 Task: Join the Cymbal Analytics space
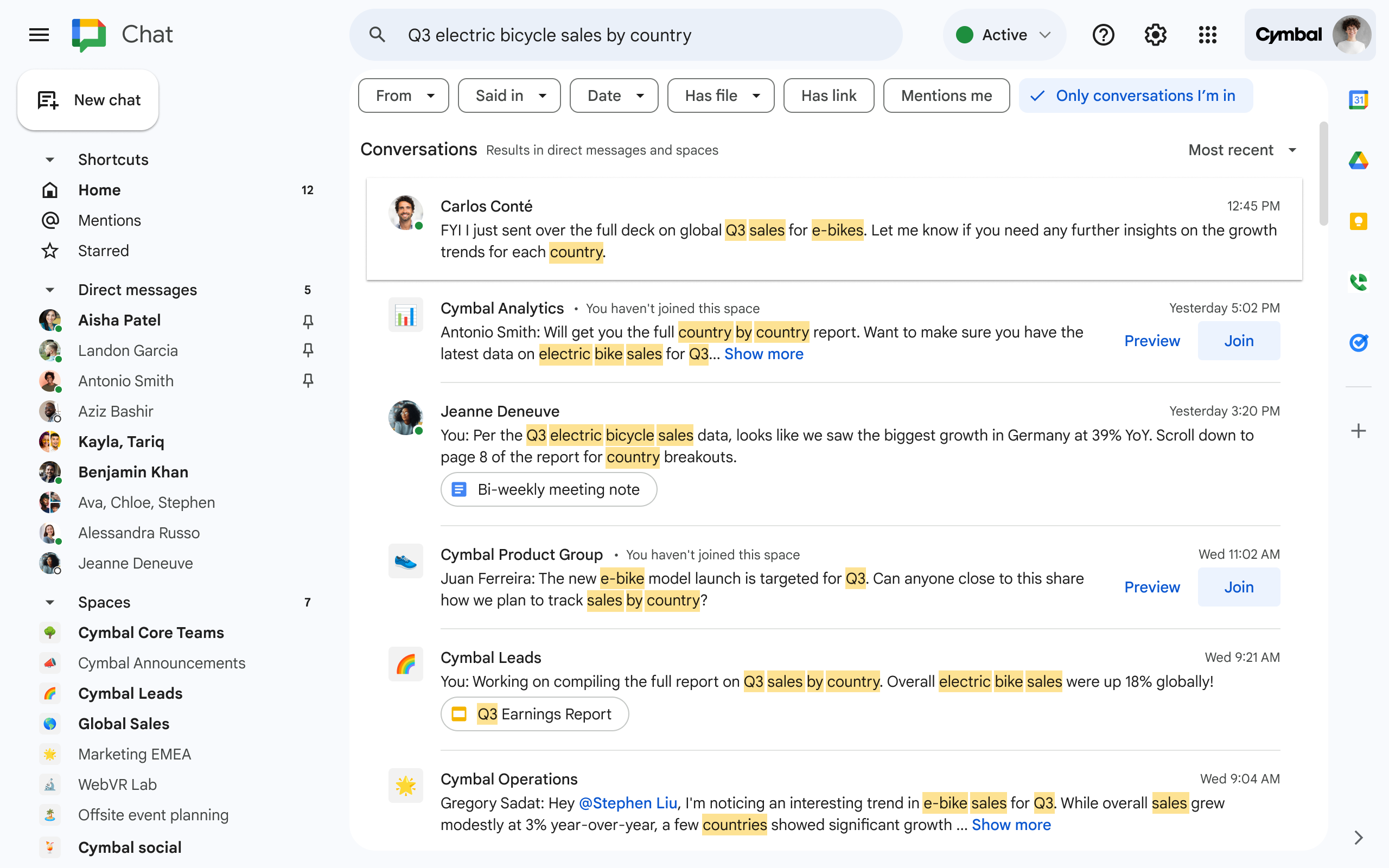click(1239, 341)
